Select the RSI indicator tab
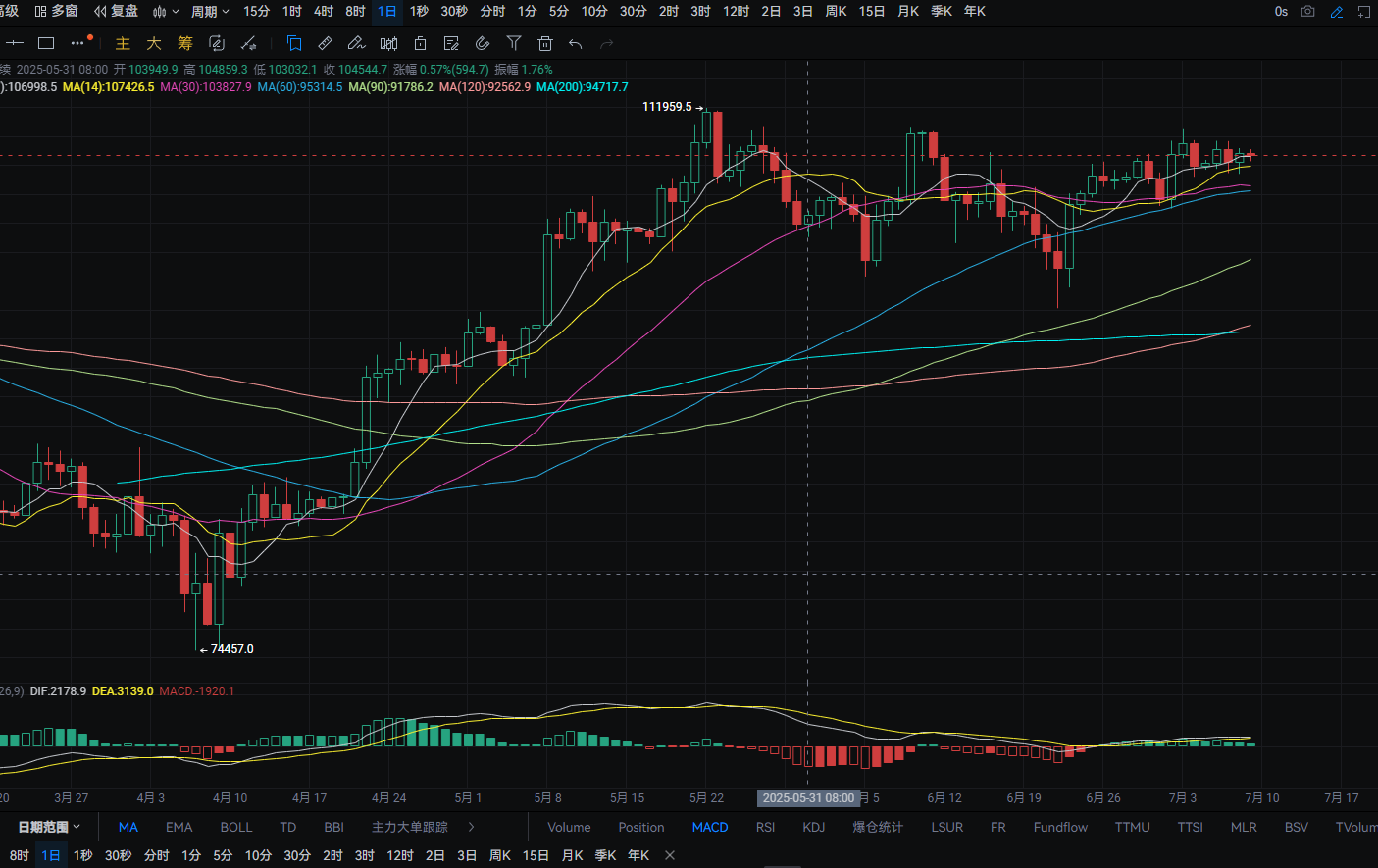The image size is (1378, 868). [765, 827]
